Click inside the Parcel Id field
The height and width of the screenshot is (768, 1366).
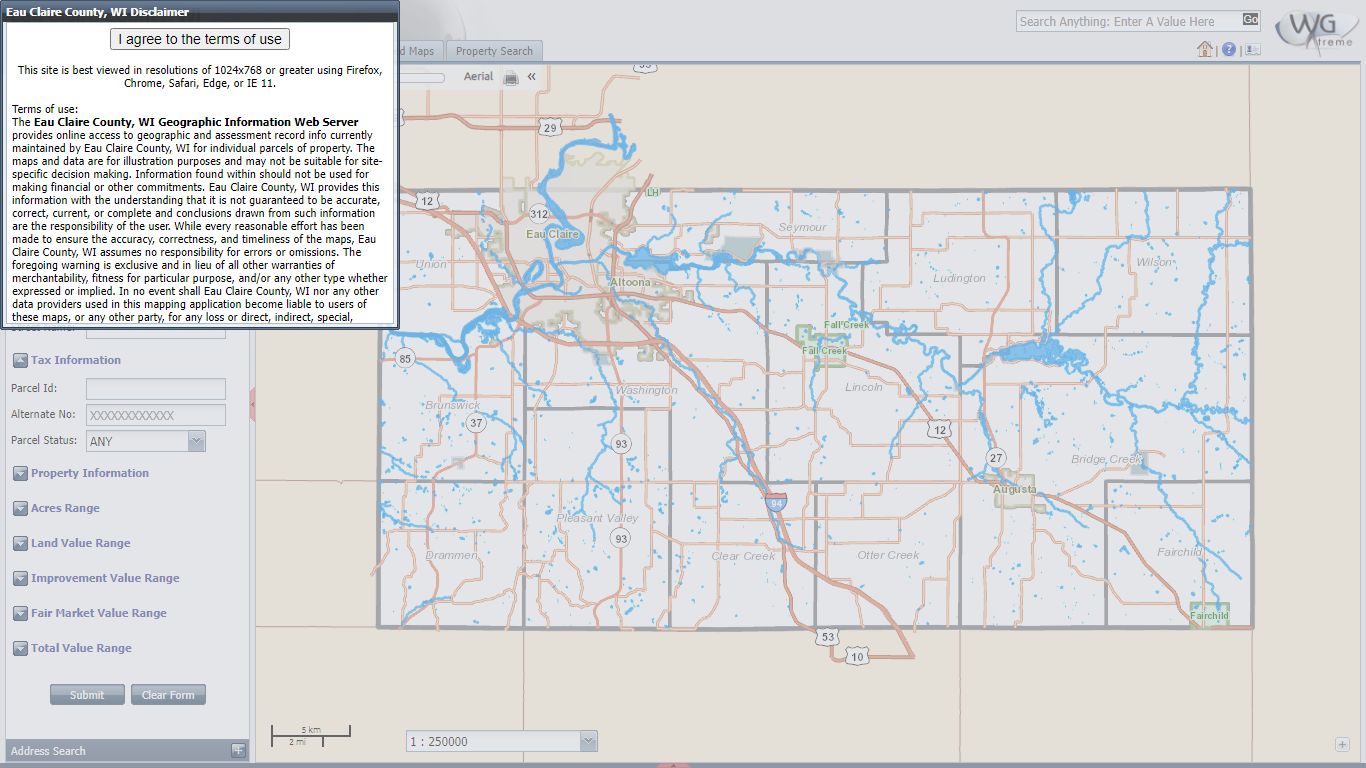pos(155,389)
